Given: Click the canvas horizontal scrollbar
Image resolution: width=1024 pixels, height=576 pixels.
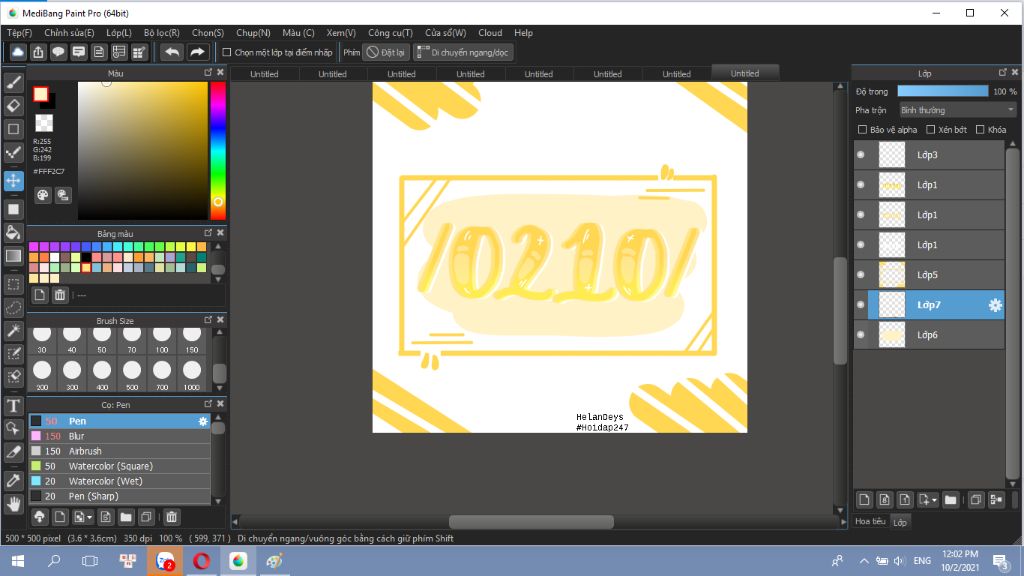Looking at the screenshot, I should pos(531,522).
